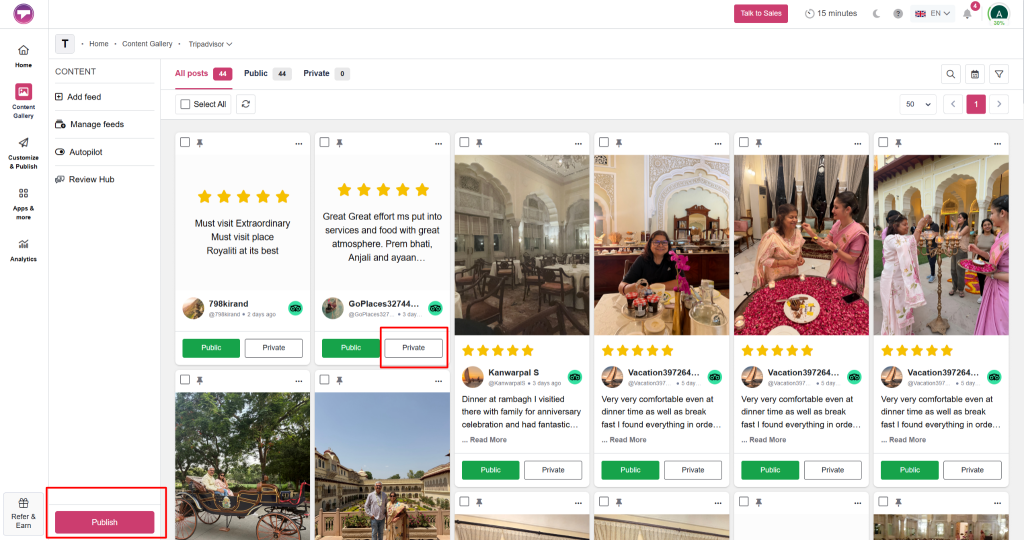Open the calendar date filter icon
This screenshot has height=540, width=1024.
pyautogui.click(x=975, y=74)
